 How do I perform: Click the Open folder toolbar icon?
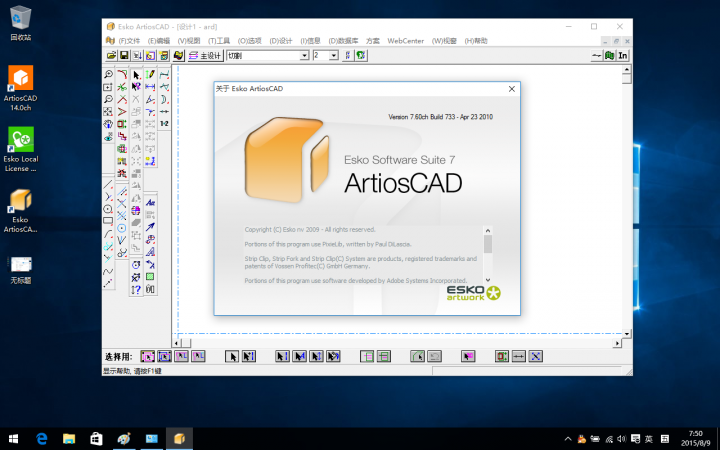tap(111, 56)
